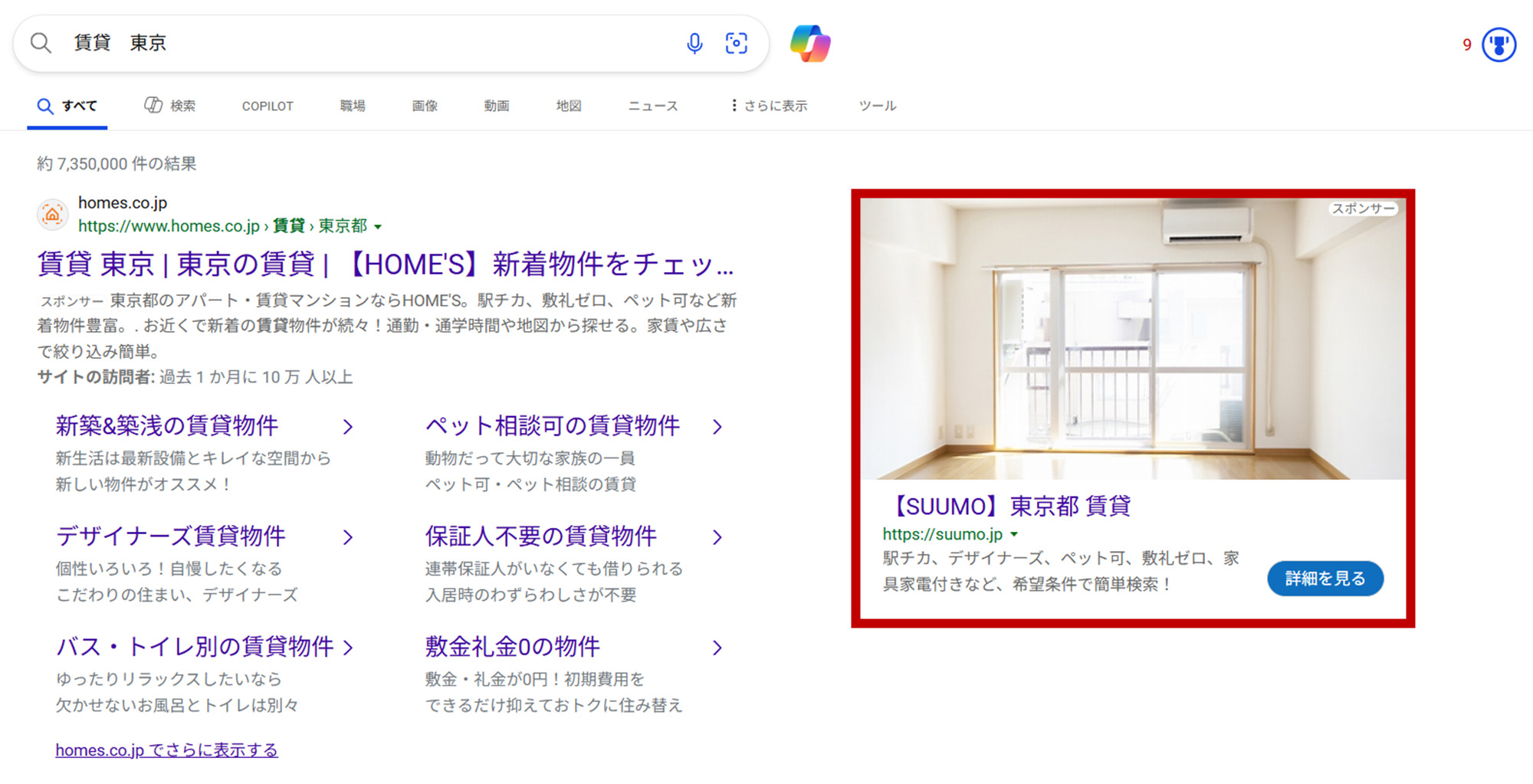Open 【SUUMO】東京都 賃貸 ad title
1533x784 pixels.
(x=1008, y=507)
